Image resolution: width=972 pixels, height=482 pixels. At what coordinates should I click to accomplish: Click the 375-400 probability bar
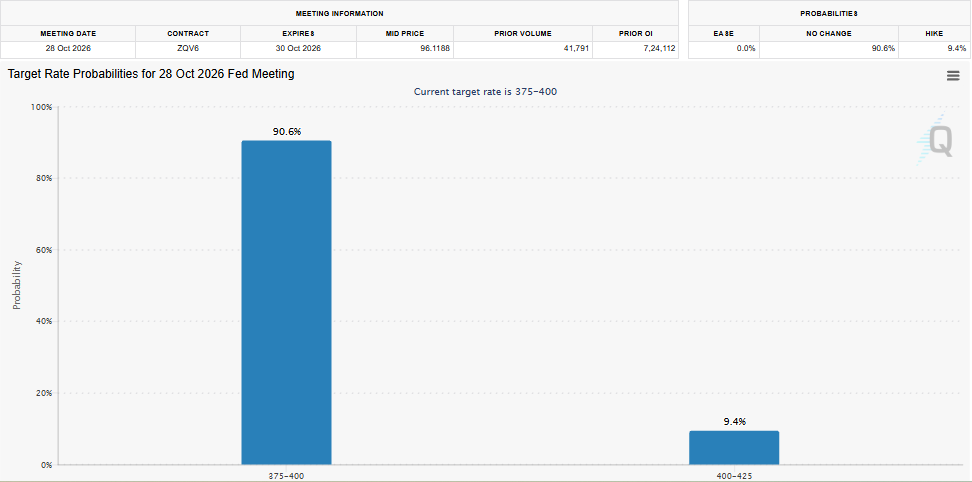point(286,302)
